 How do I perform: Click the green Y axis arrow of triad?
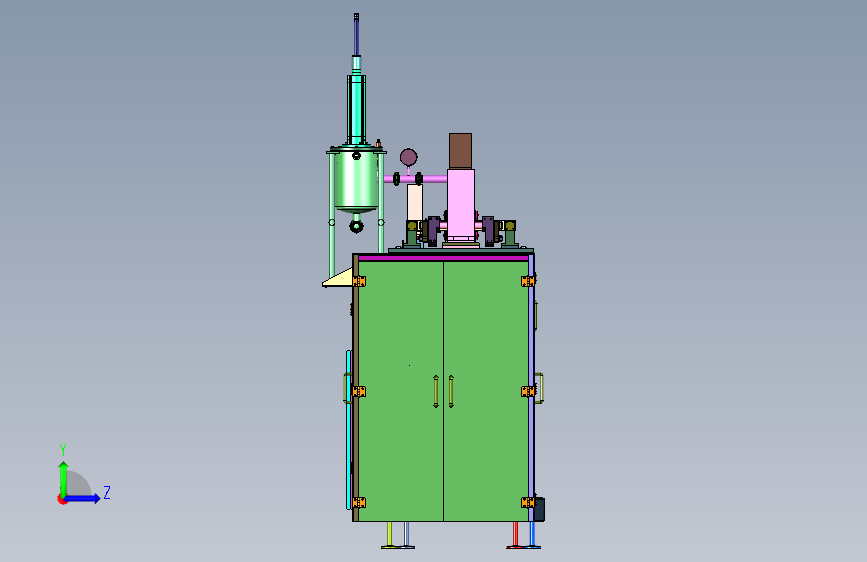[x=63, y=478]
